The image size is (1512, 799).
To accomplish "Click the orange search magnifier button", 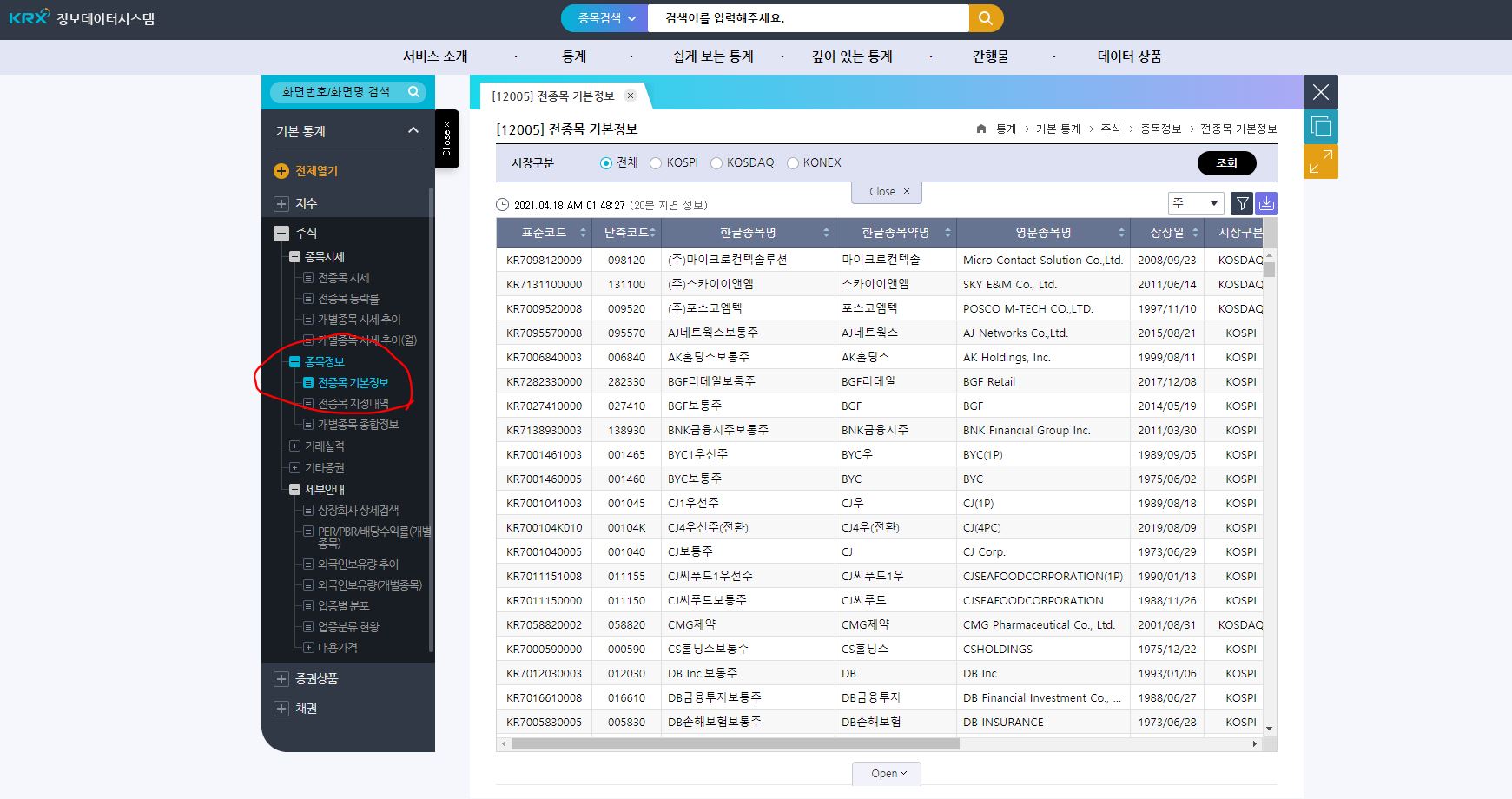I will (x=986, y=18).
